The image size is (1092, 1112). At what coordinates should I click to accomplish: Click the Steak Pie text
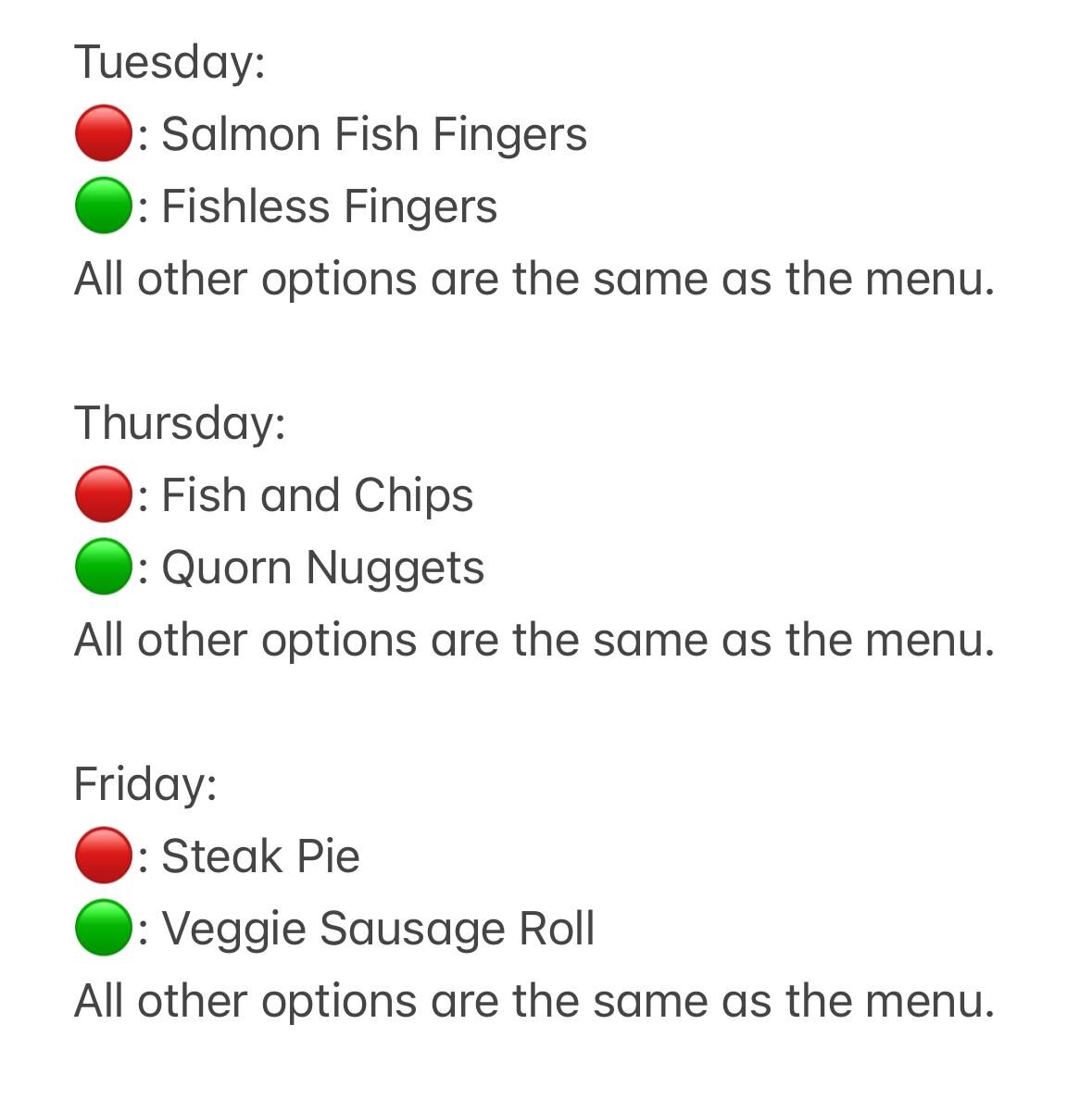coord(260,856)
